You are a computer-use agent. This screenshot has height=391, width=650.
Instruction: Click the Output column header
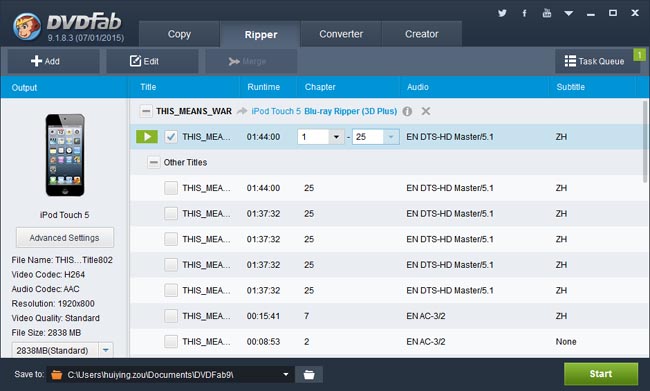click(24, 87)
